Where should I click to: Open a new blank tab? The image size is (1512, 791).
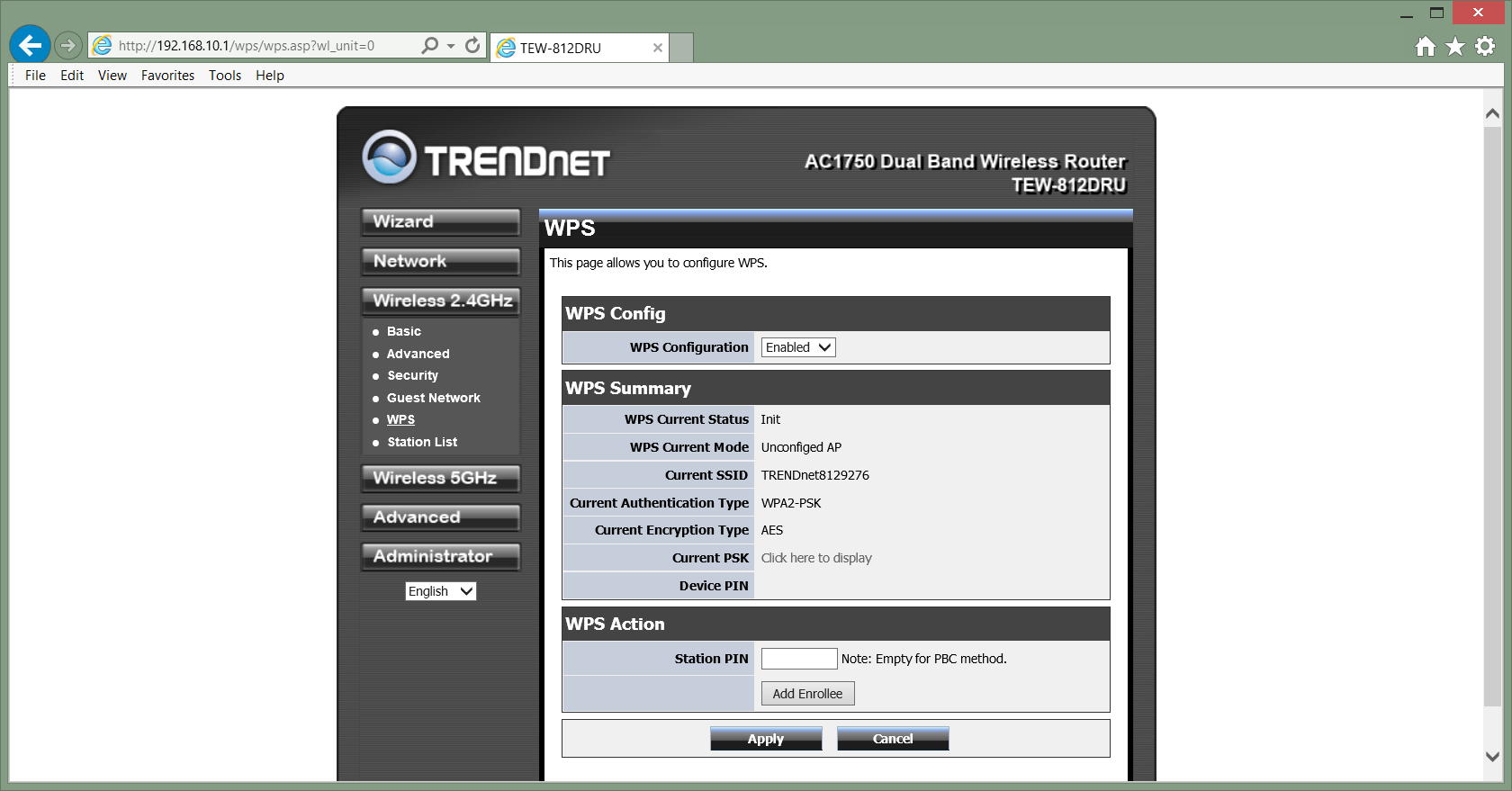[x=682, y=48]
